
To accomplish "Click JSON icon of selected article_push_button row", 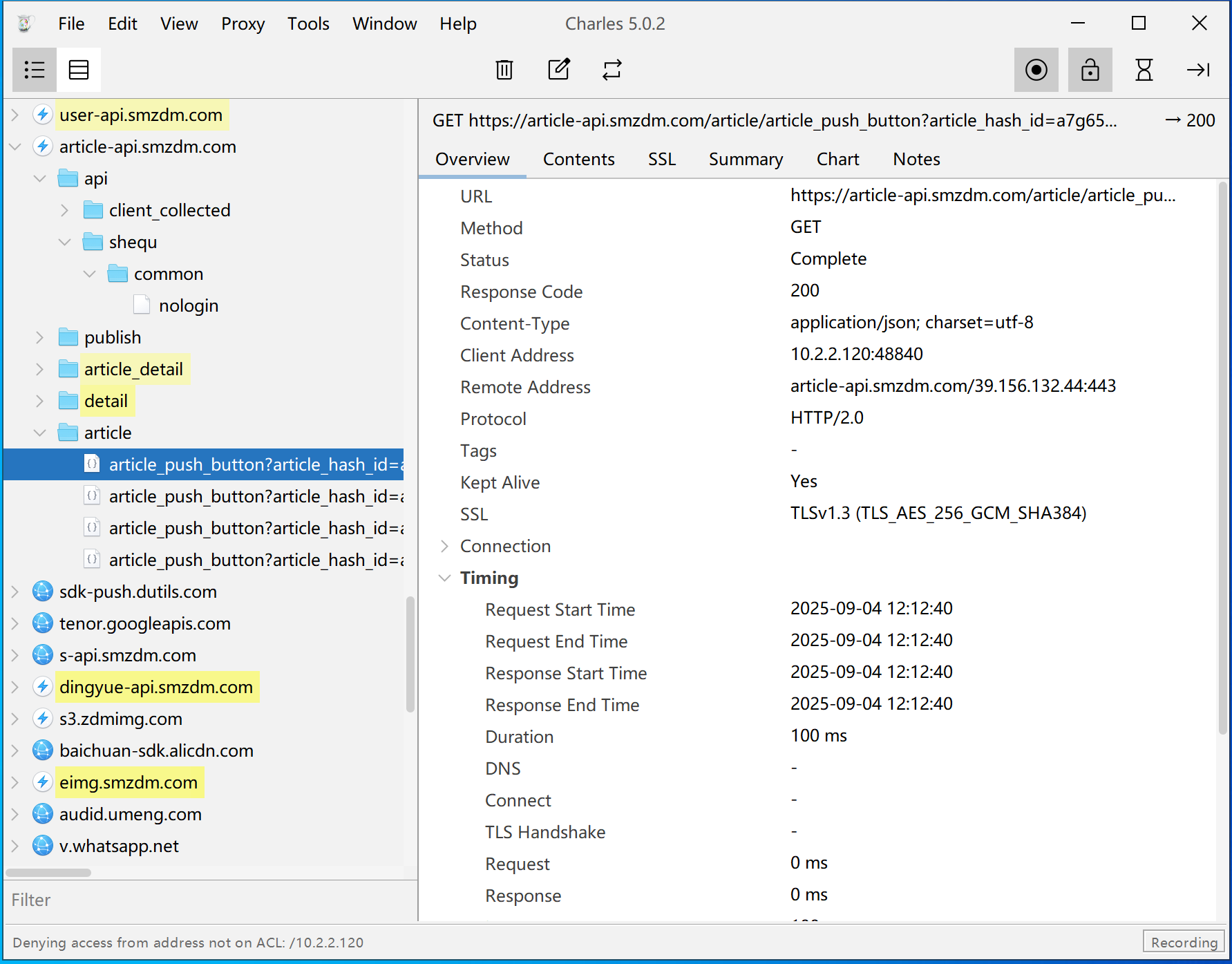I will point(92,464).
